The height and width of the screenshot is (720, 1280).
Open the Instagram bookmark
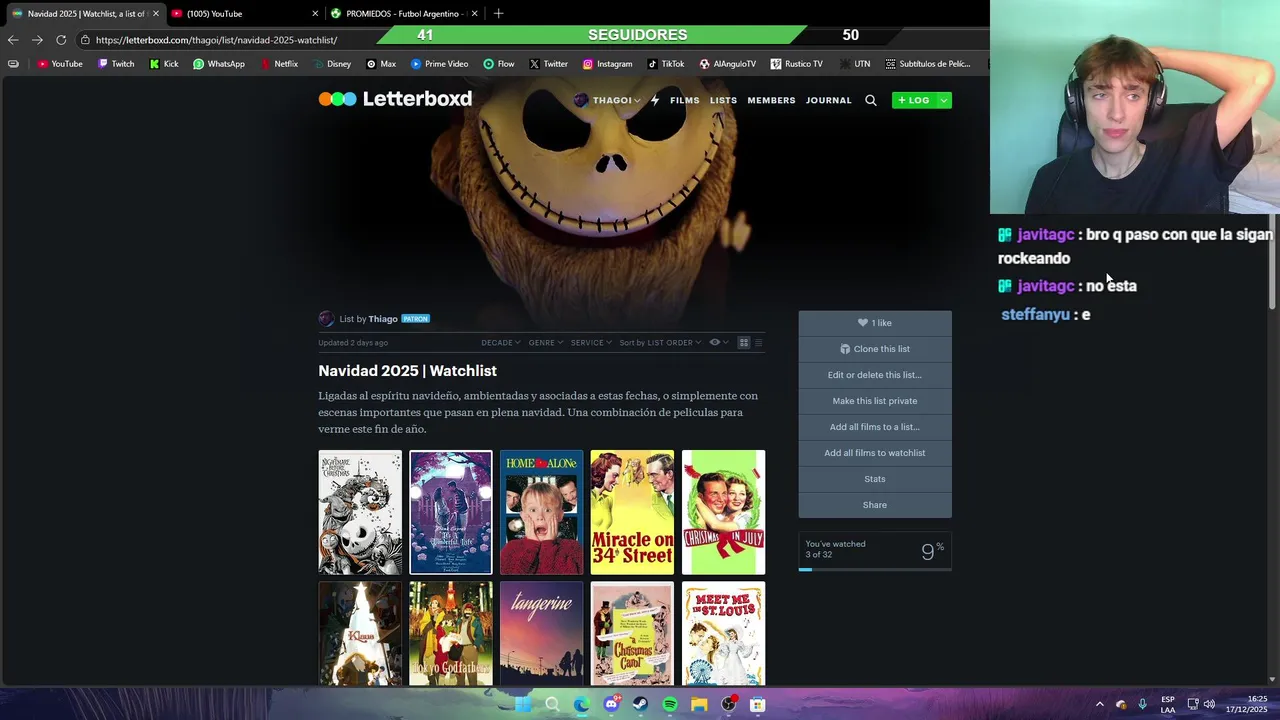tap(607, 64)
